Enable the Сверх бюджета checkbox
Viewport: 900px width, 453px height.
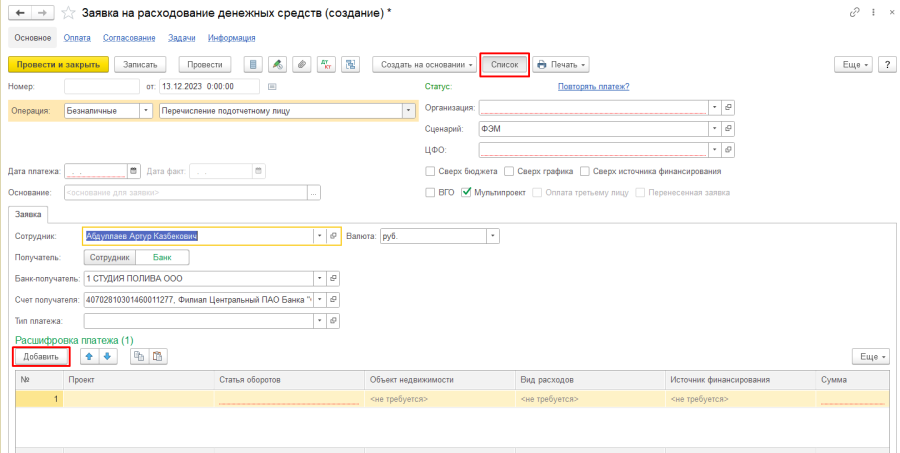431,171
